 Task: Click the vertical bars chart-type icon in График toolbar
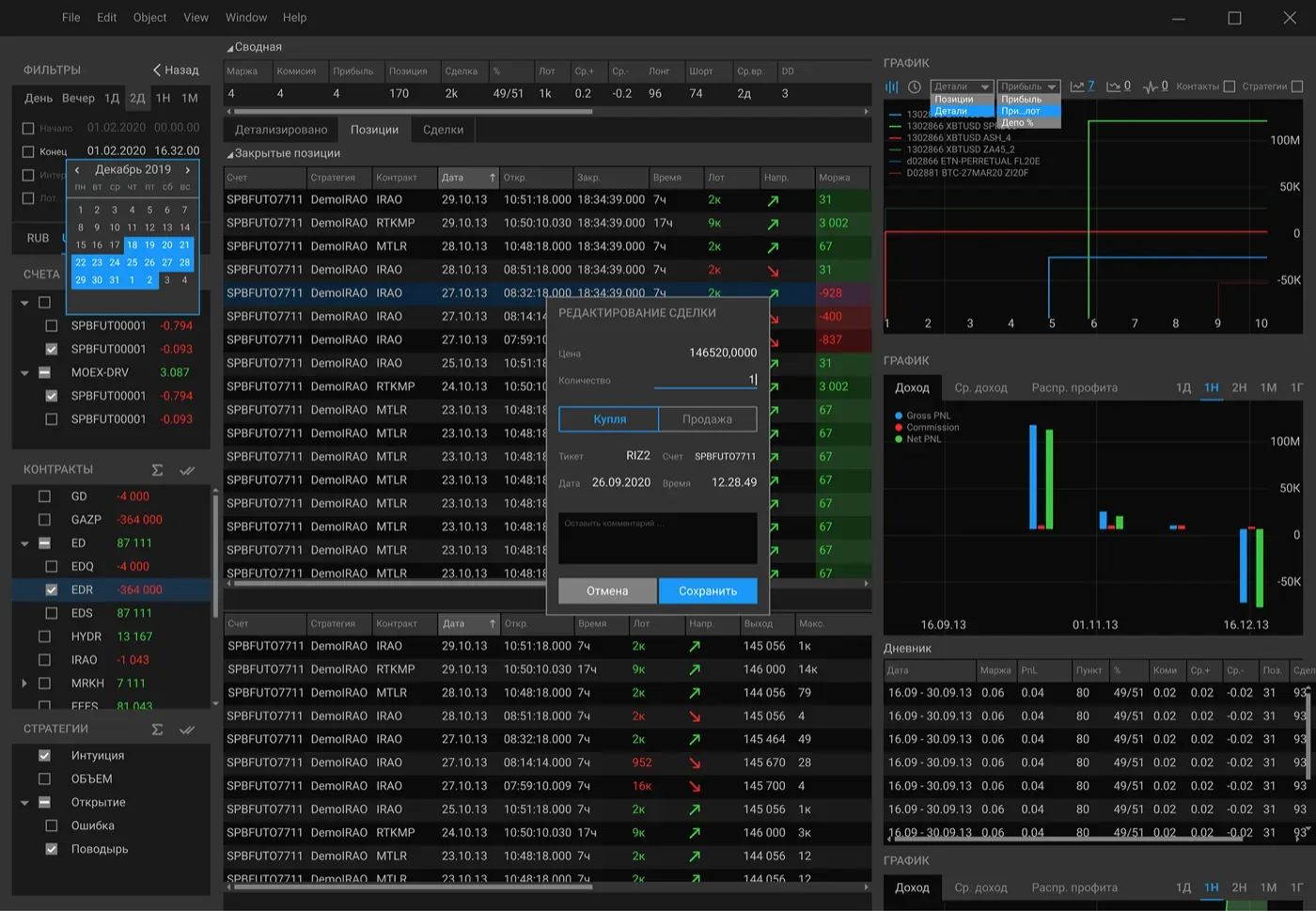(891, 86)
